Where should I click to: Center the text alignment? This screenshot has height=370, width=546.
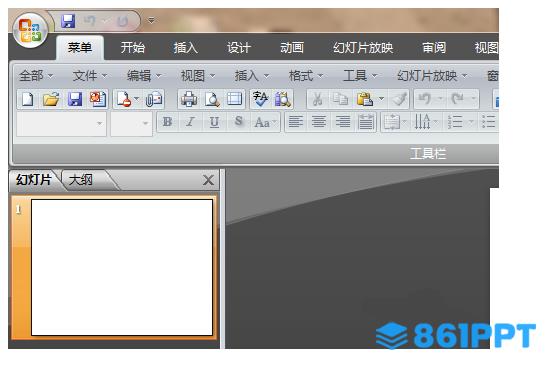pos(319,122)
